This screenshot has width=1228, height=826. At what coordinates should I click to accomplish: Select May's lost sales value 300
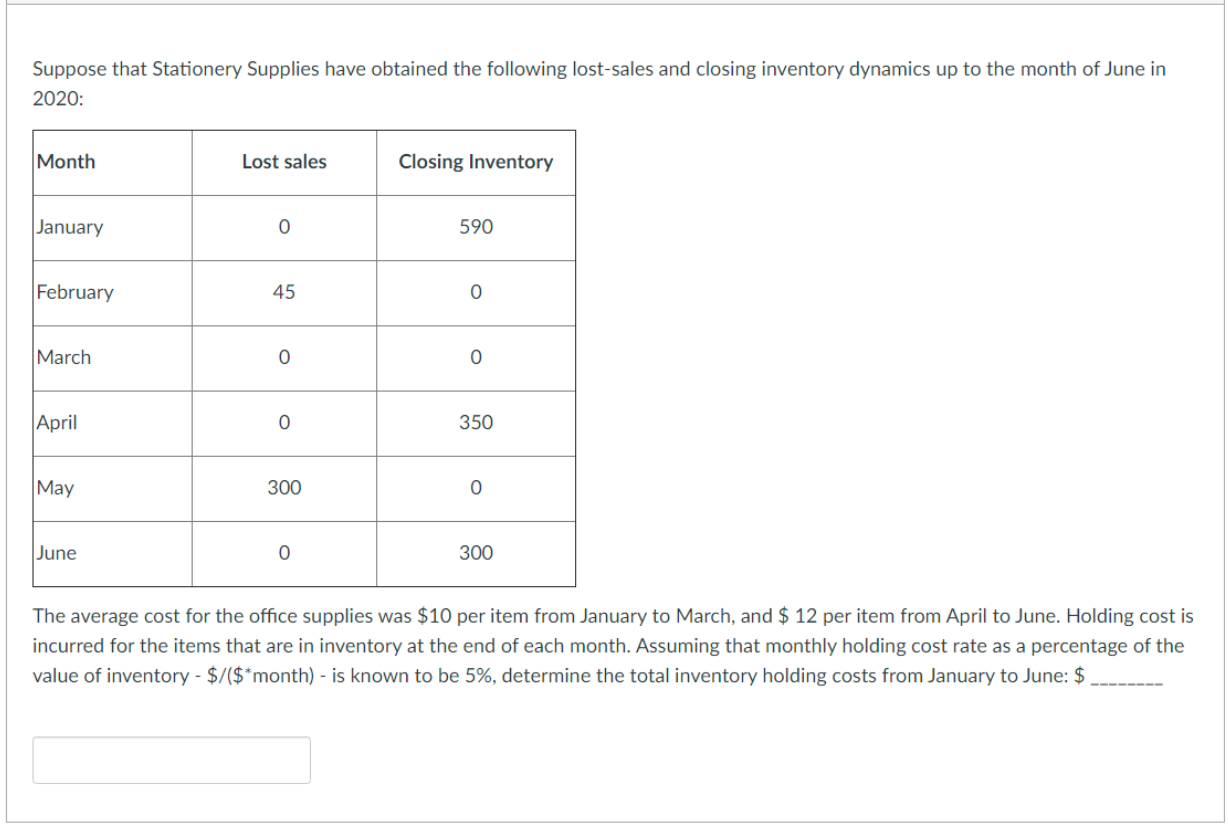tap(283, 488)
